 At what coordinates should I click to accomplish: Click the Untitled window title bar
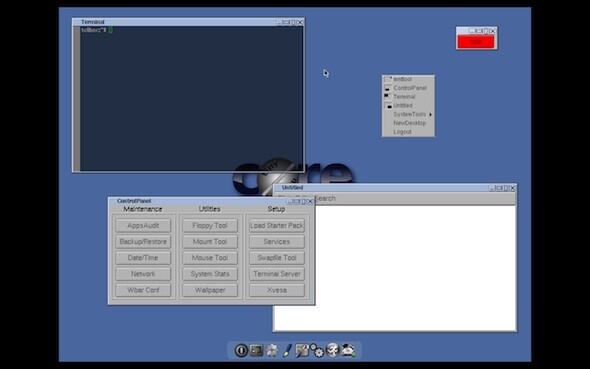[381, 187]
